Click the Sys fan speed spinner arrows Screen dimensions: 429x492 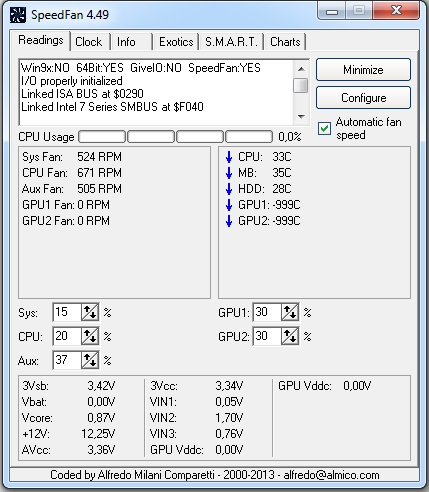90,312
